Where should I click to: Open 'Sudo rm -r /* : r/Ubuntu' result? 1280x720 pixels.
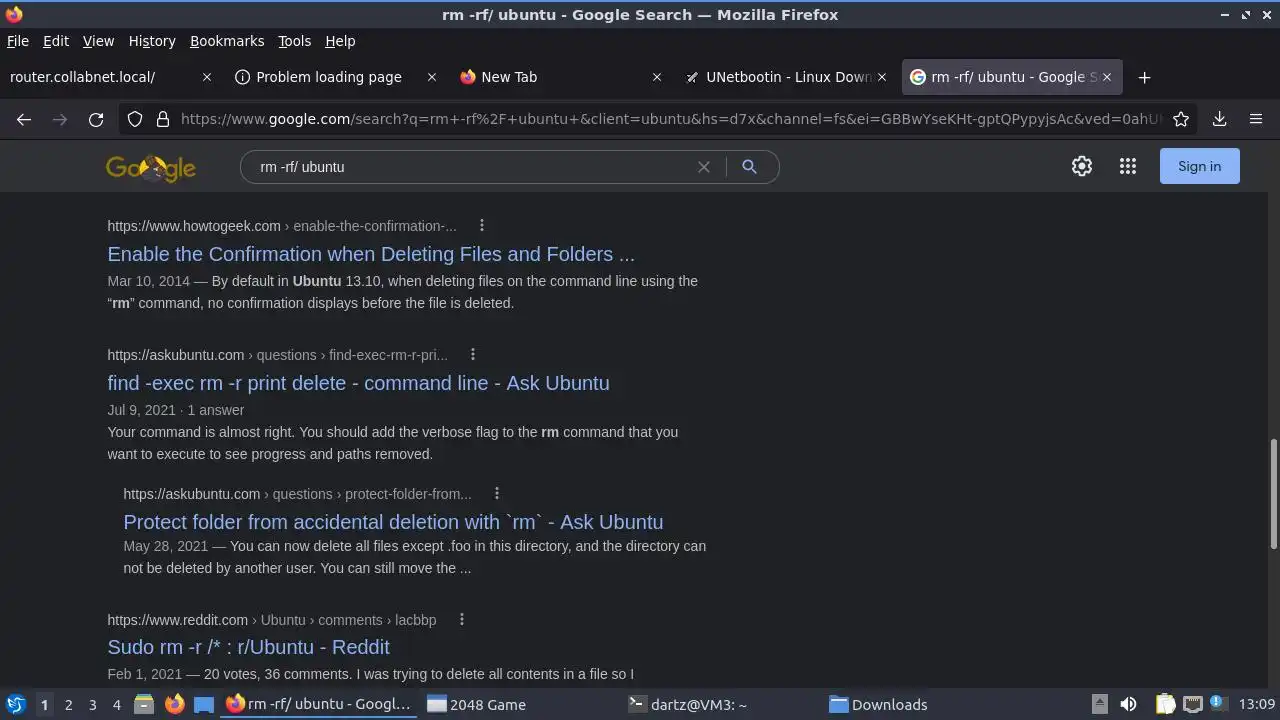tap(248, 647)
